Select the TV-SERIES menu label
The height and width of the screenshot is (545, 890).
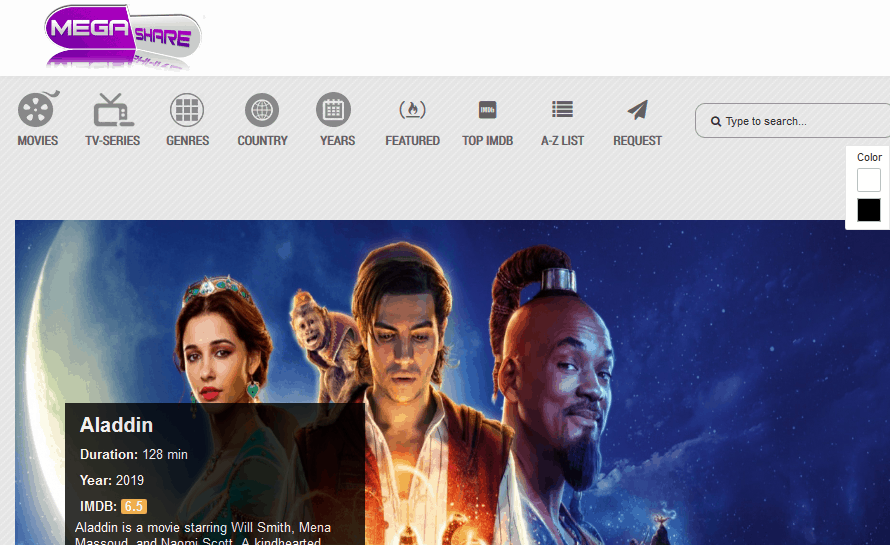coord(112,140)
